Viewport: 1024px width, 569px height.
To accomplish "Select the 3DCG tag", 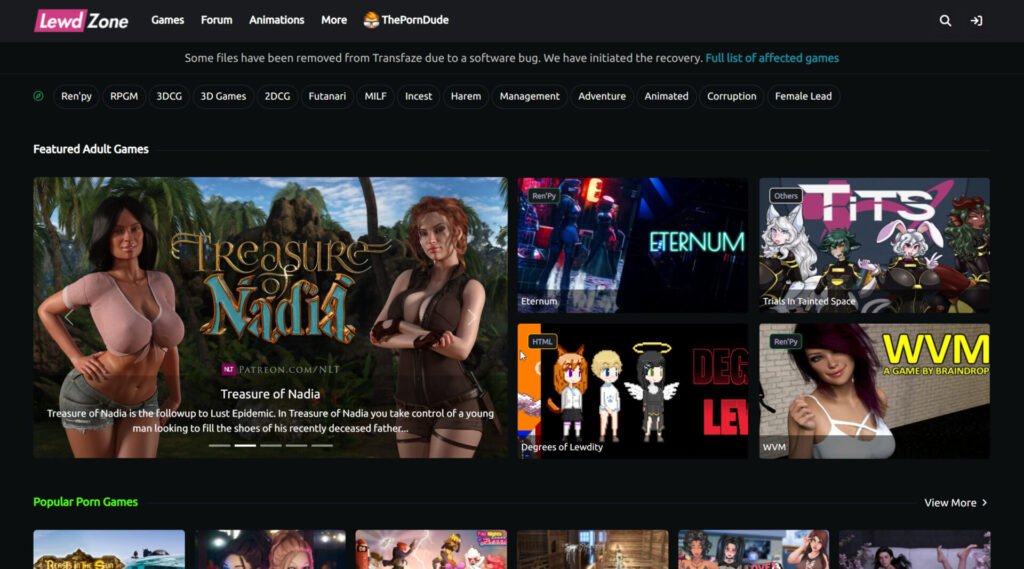I will point(169,96).
